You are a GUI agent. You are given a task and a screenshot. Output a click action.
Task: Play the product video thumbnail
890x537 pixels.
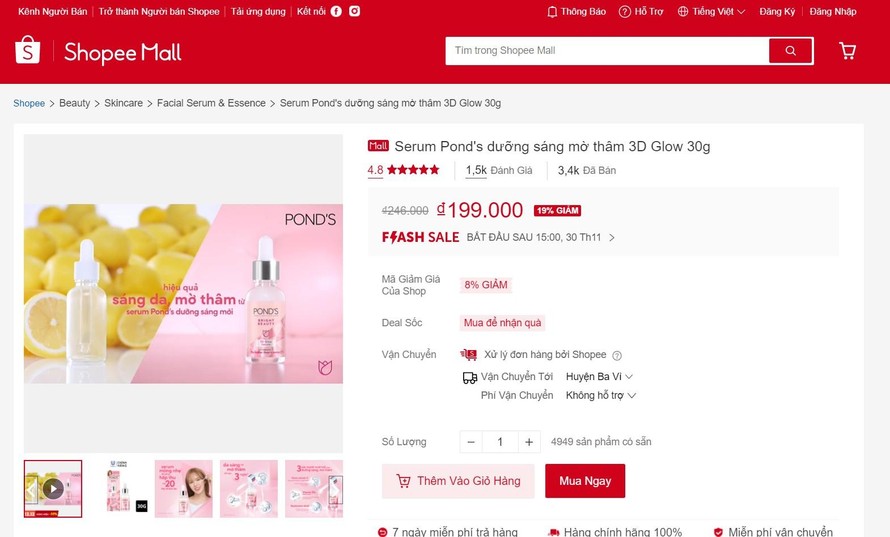[53, 488]
